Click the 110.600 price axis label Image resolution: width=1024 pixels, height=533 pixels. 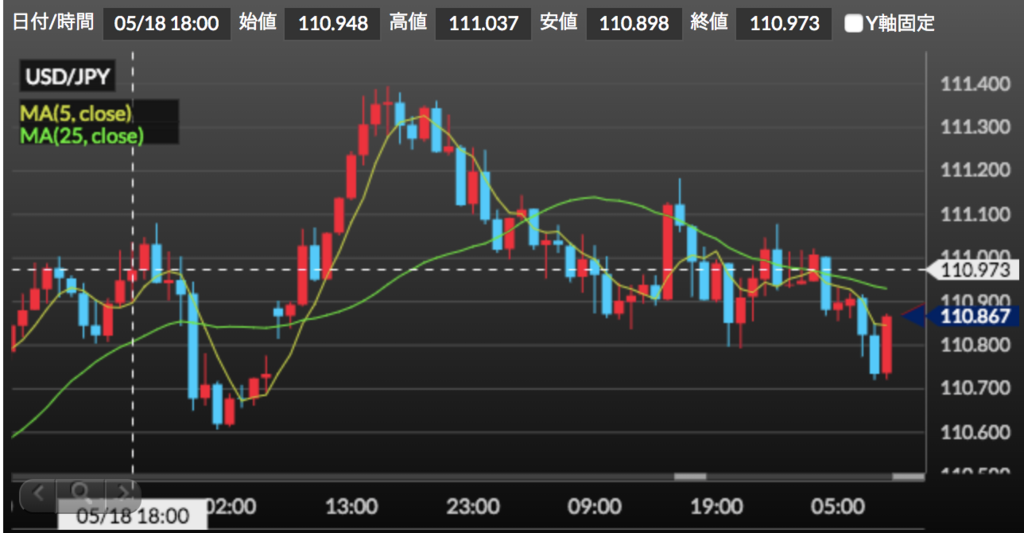975,432
